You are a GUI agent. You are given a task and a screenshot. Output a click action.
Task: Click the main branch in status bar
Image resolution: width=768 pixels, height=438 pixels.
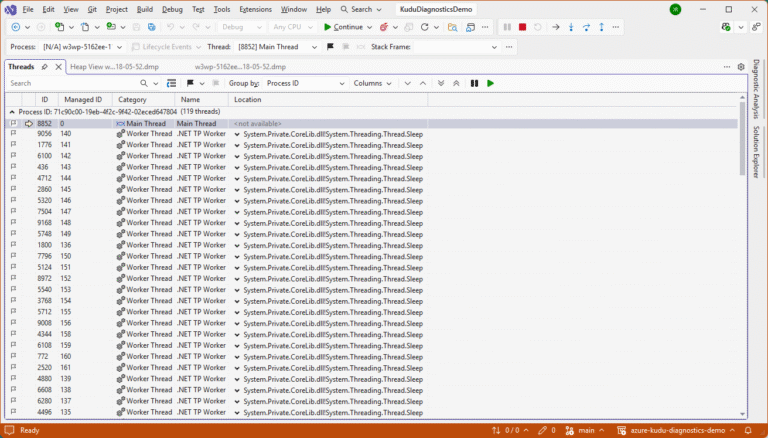tap(585, 430)
